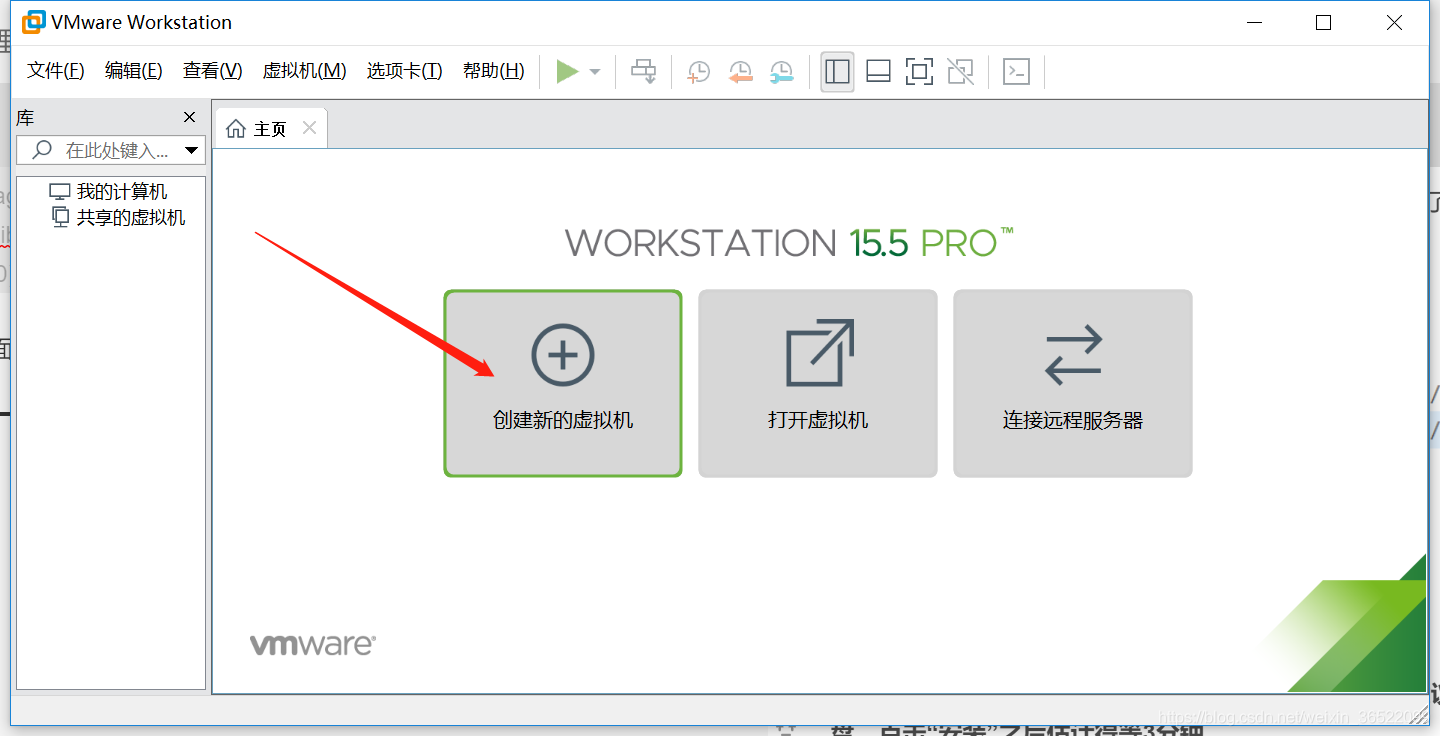Close the 主页 tab
Screen dimensions: 1440x736
click(x=309, y=128)
